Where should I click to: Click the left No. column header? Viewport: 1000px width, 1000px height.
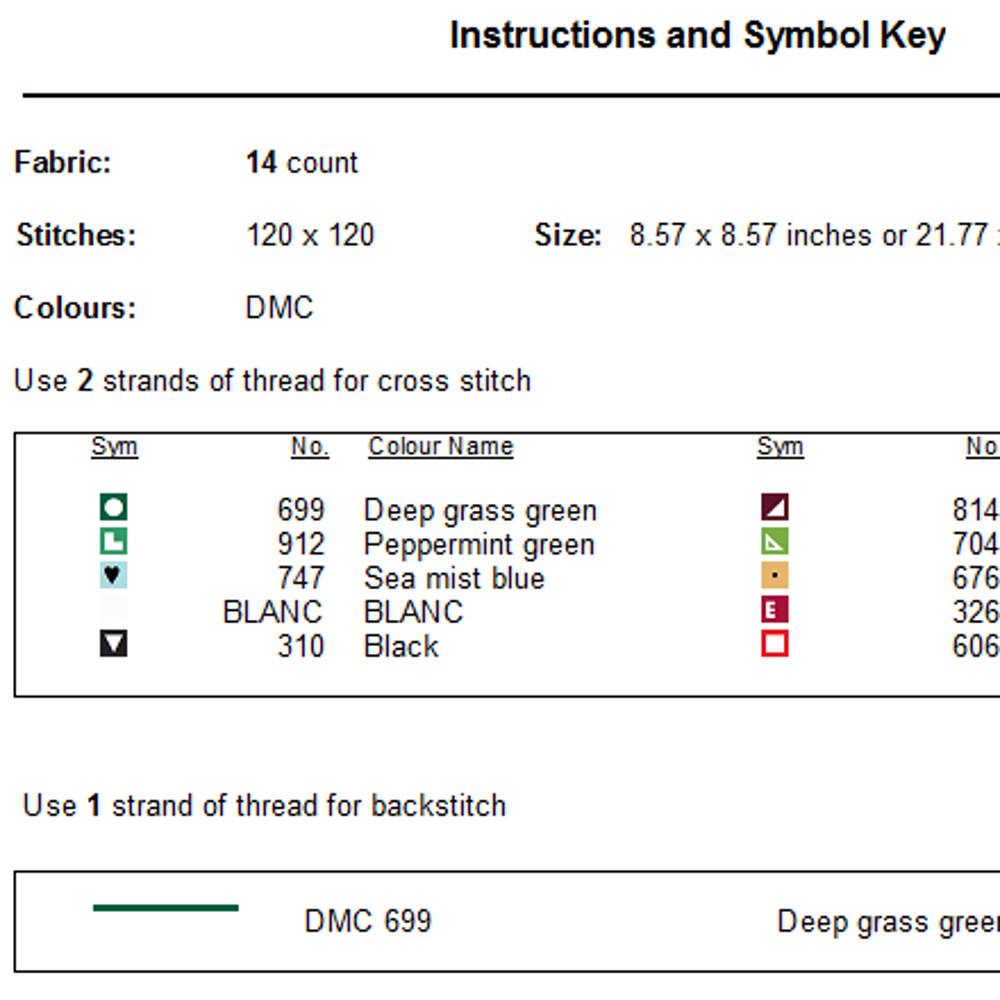pos(310,447)
